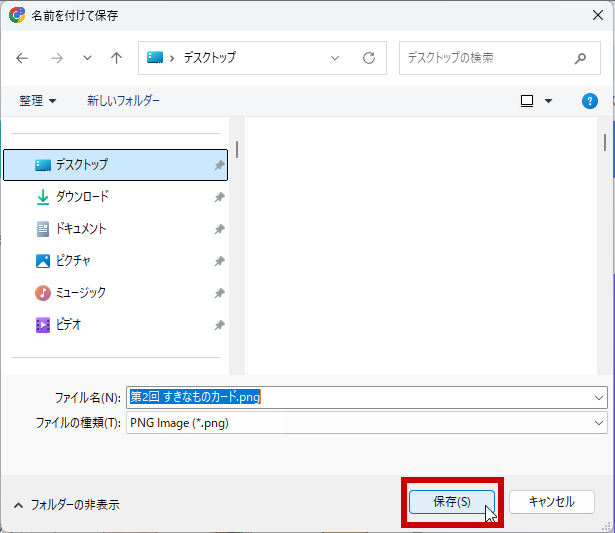The image size is (615, 533).
Task: Click the file list scrollbar
Action: click(x=605, y=143)
